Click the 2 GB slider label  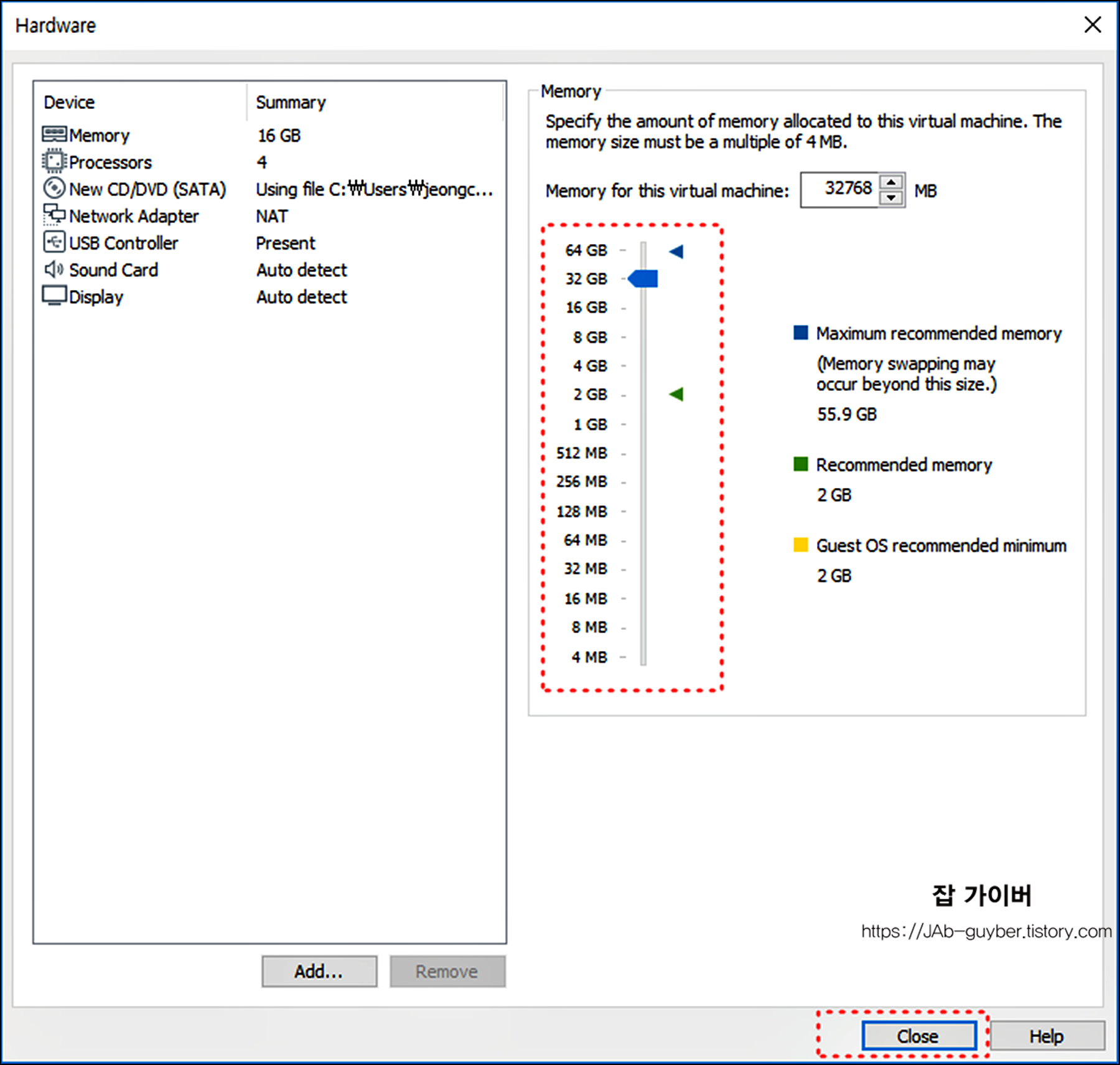(x=590, y=395)
